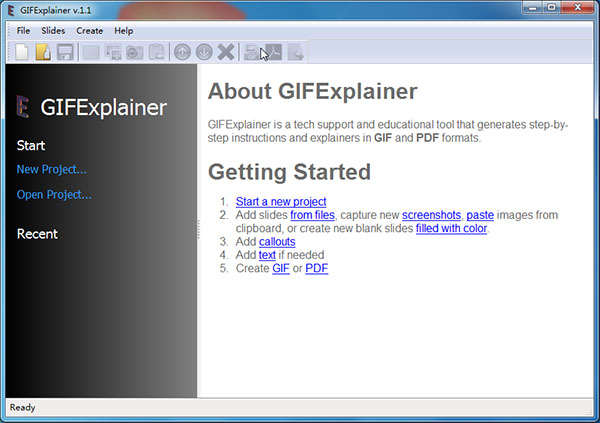Viewport: 600px width, 423px height.
Task: Open the File menu
Action: [23, 31]
